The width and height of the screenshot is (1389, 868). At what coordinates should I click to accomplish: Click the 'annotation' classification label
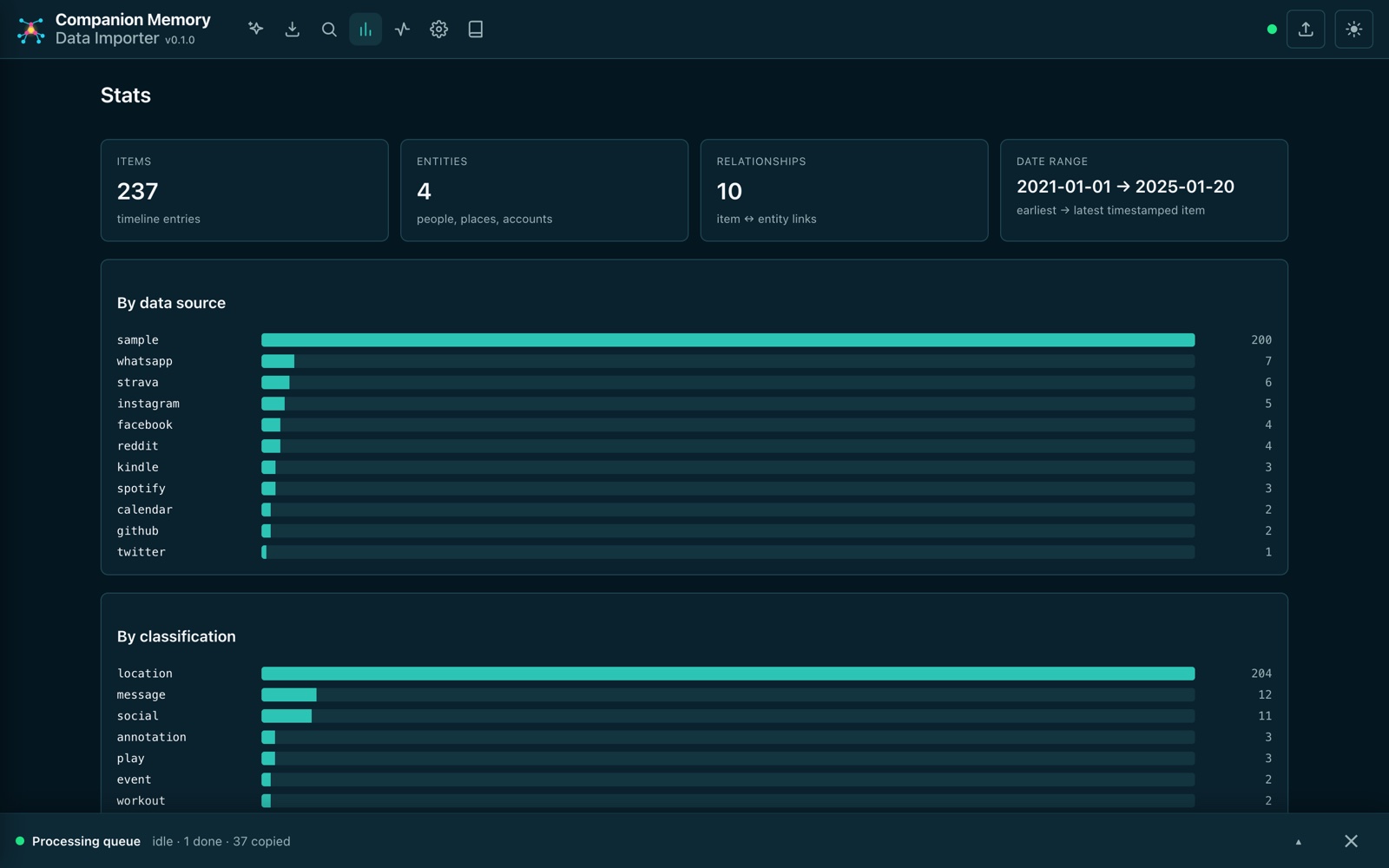[x=152, y=738]
